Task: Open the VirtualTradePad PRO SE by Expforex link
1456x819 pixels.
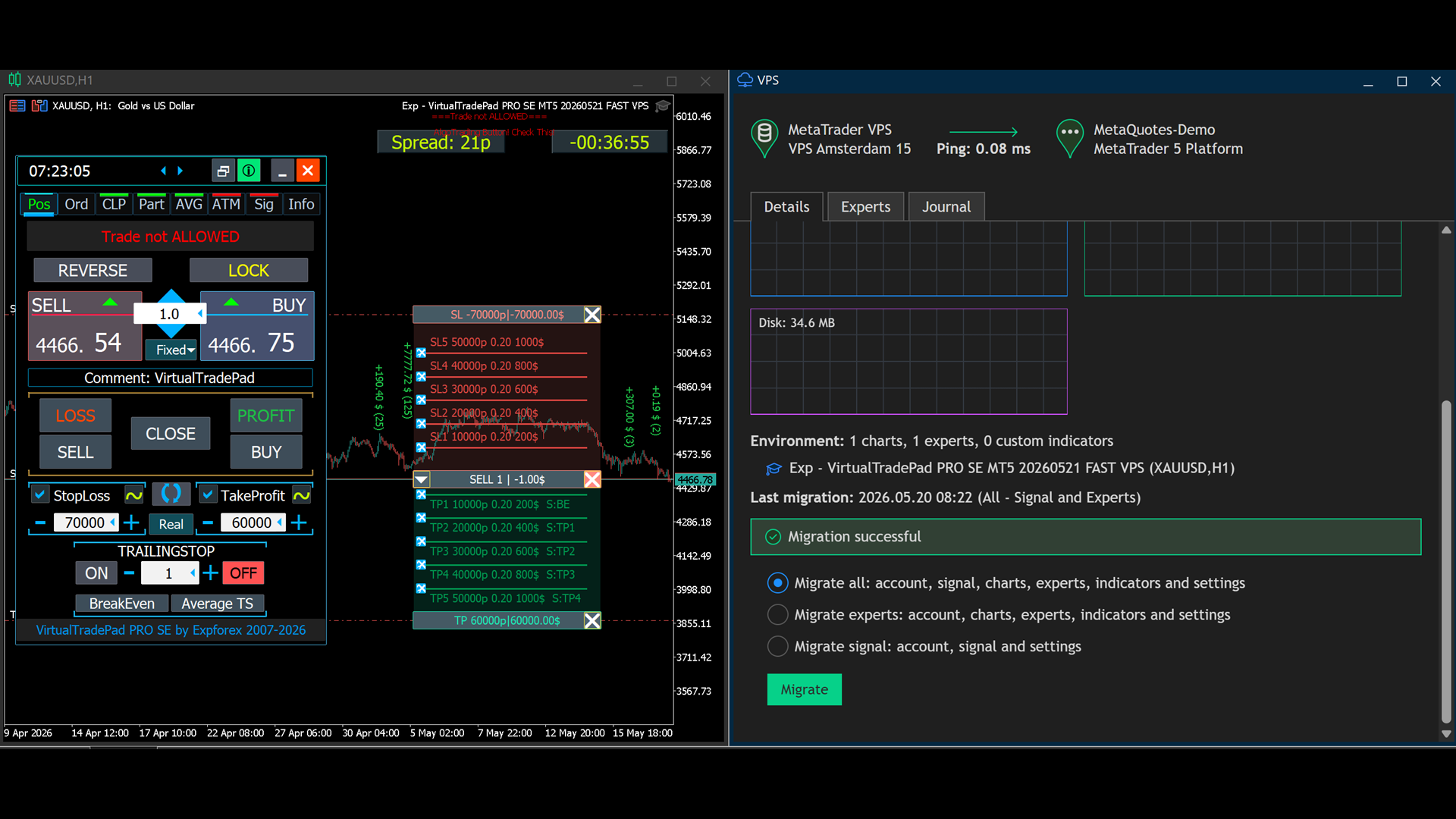Action: coord(171,630)
